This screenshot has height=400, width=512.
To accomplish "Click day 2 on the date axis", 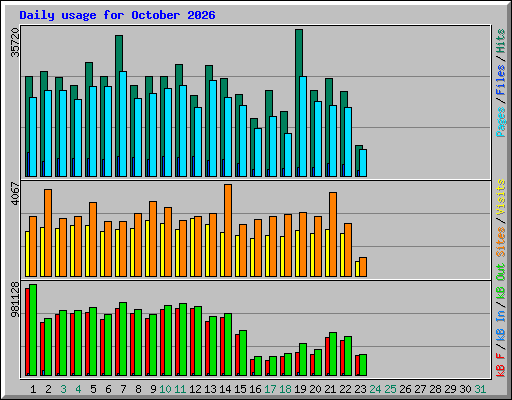I will 48,389.
